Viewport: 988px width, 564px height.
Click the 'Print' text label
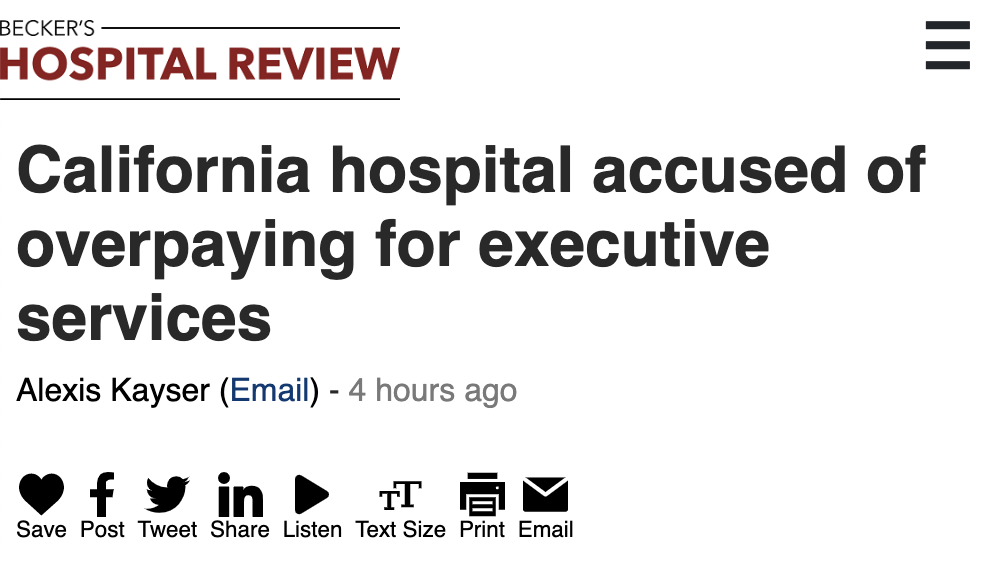482,529
